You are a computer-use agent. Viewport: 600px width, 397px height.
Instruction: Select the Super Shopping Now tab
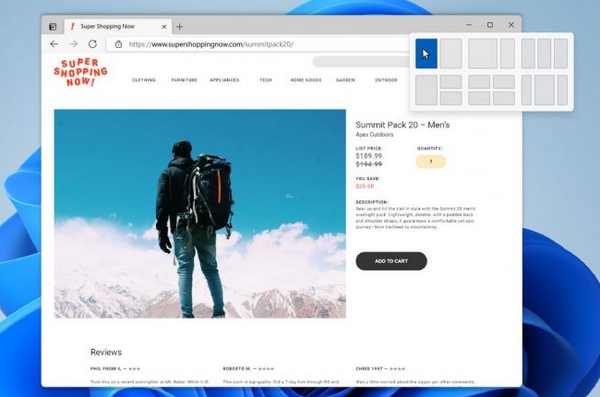coord(118,26)
